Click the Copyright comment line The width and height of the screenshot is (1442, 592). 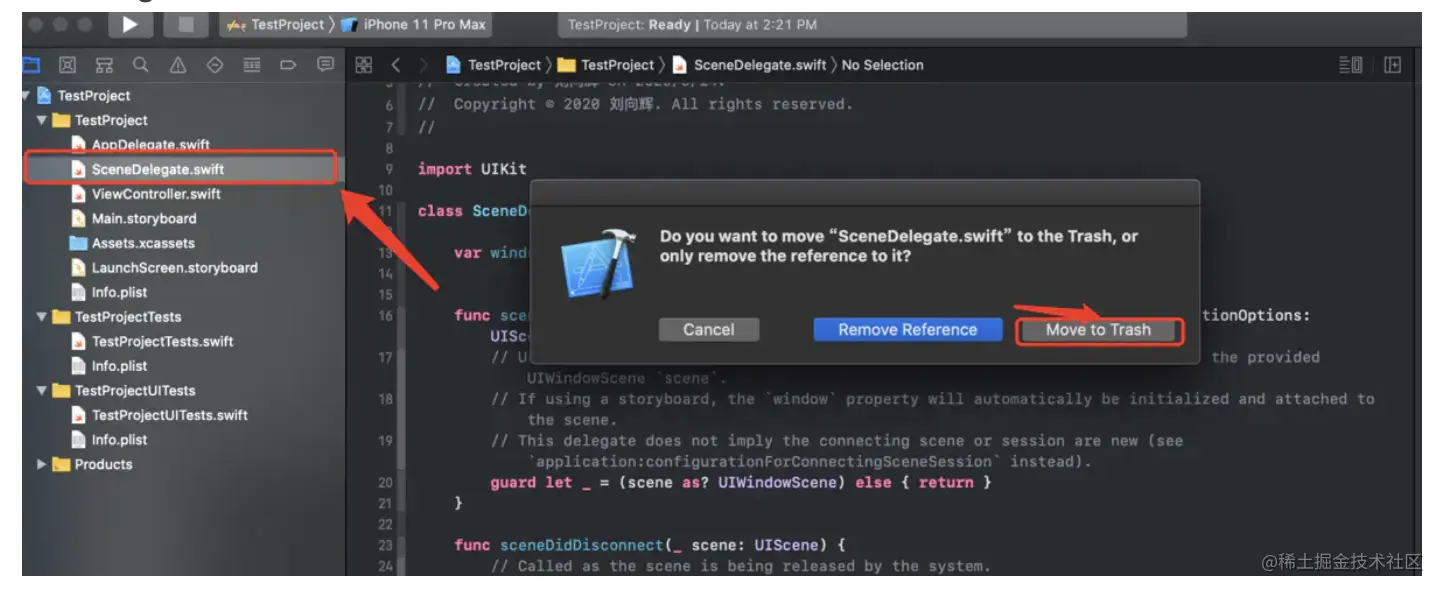click(x=635, y=104)
